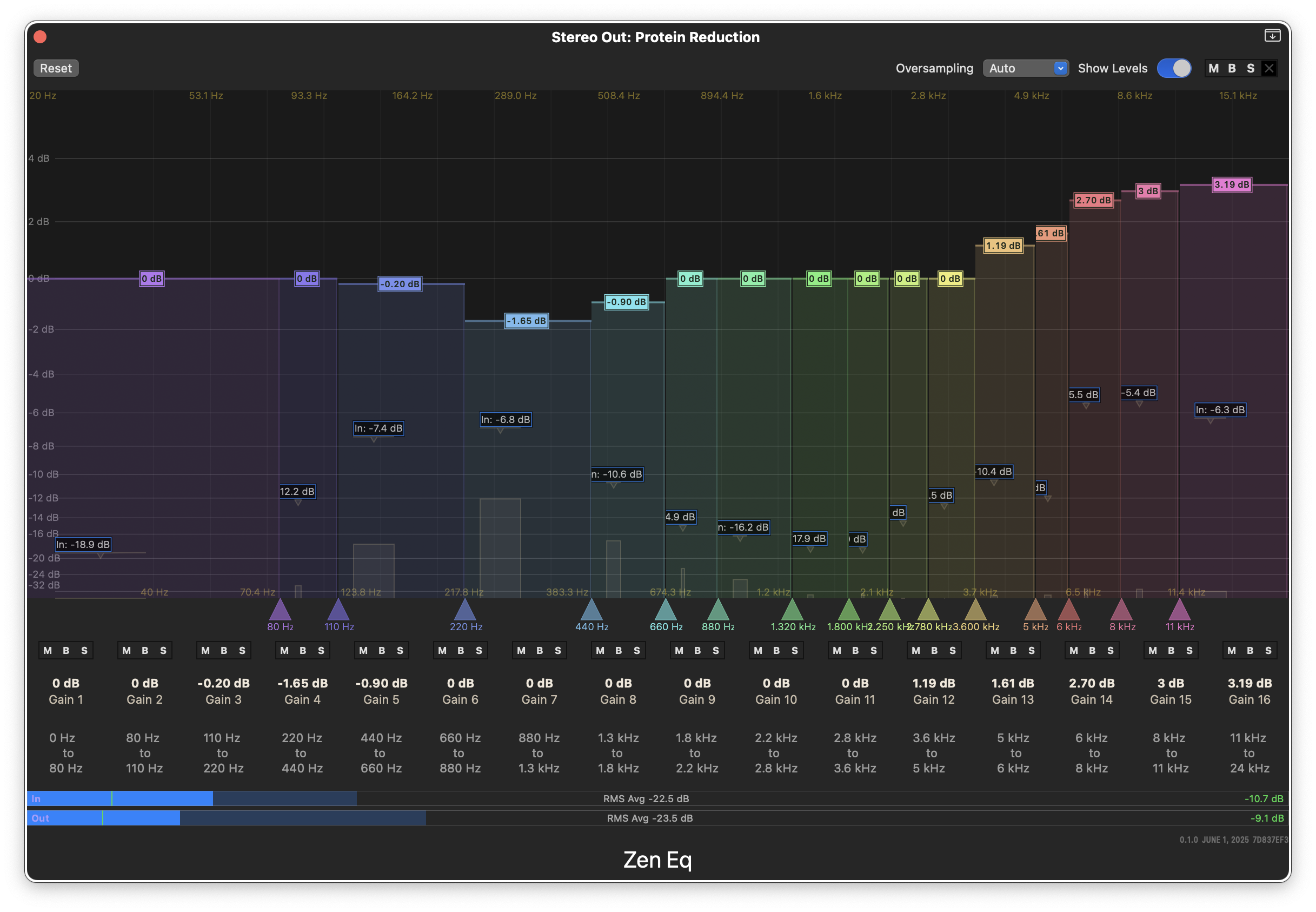This screenshot has width=1316, height=912.
Task: Click the 5 kHz crossover triangle marker
Action: click(1035, 611)
